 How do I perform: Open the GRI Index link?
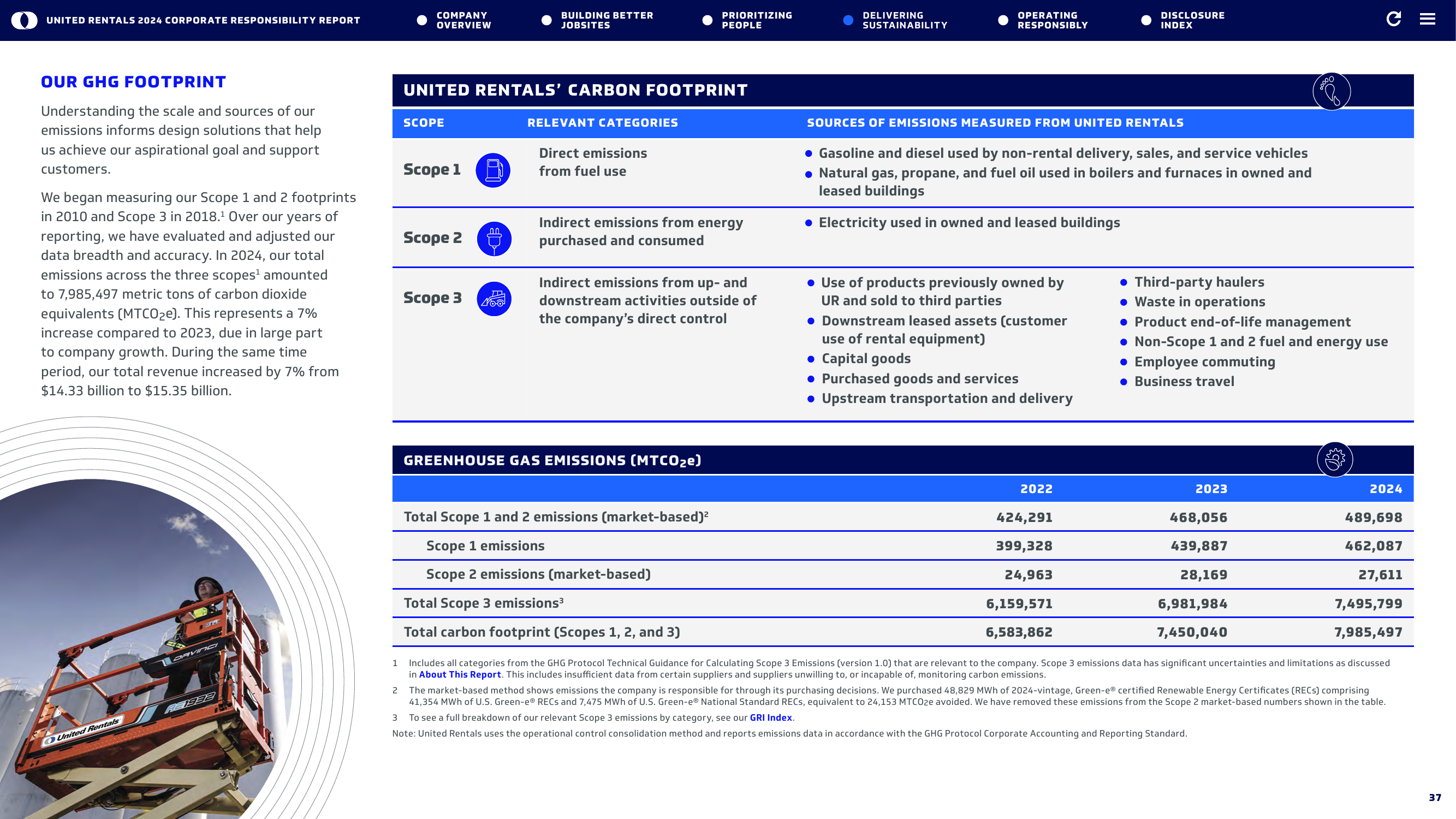(x=771, y=717)
